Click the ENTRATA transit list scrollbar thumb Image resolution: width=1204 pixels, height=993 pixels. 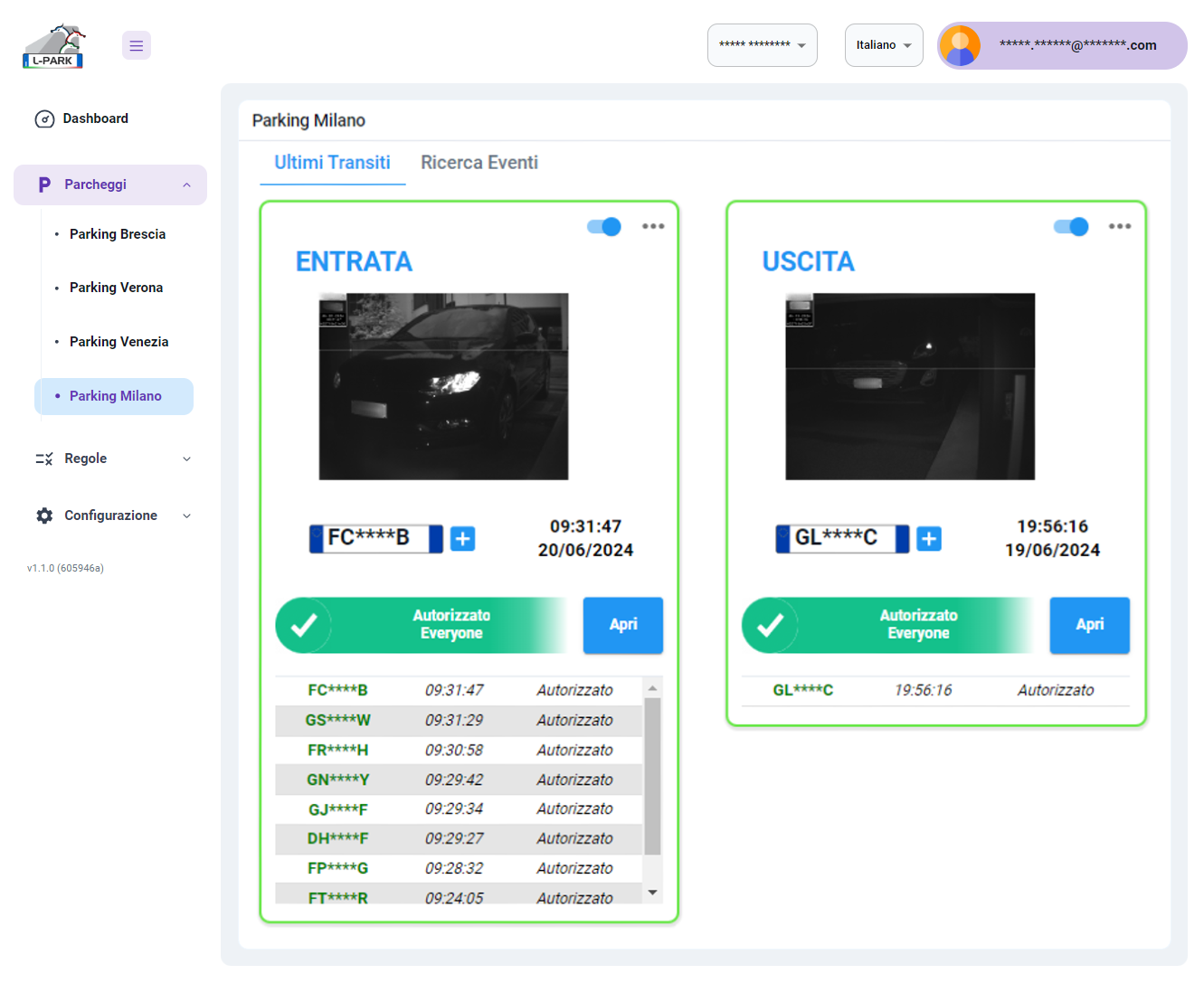click(x=652, y=776)
